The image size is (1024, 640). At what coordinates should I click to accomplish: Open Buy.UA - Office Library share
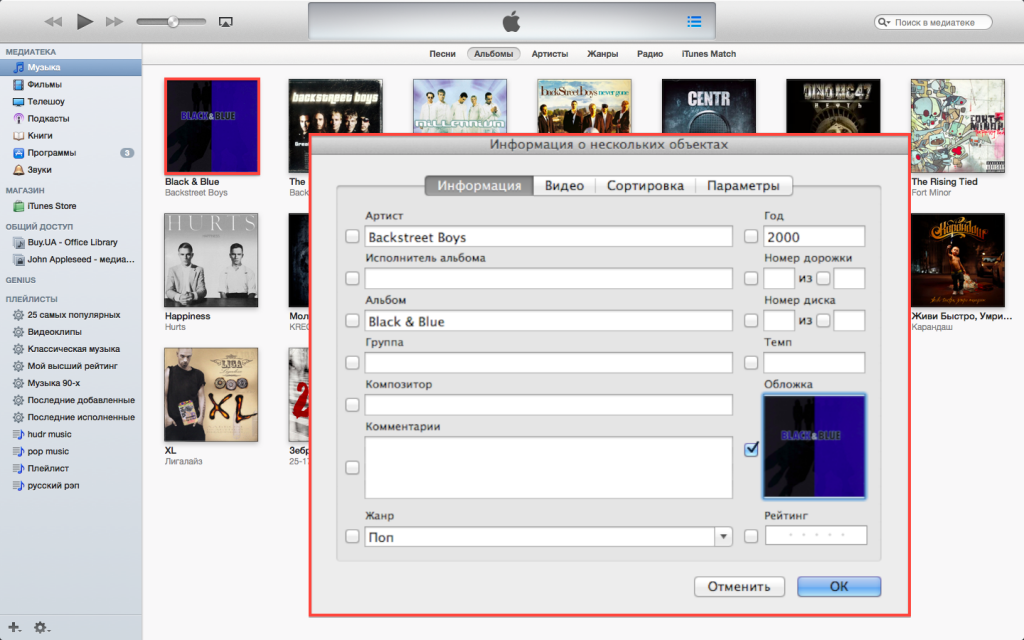(x=71, y=242)
